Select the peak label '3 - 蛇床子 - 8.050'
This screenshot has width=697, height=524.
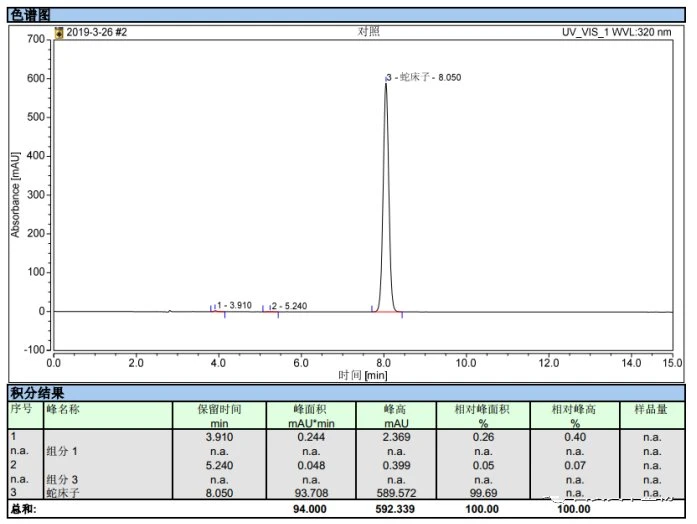point(424,77)
